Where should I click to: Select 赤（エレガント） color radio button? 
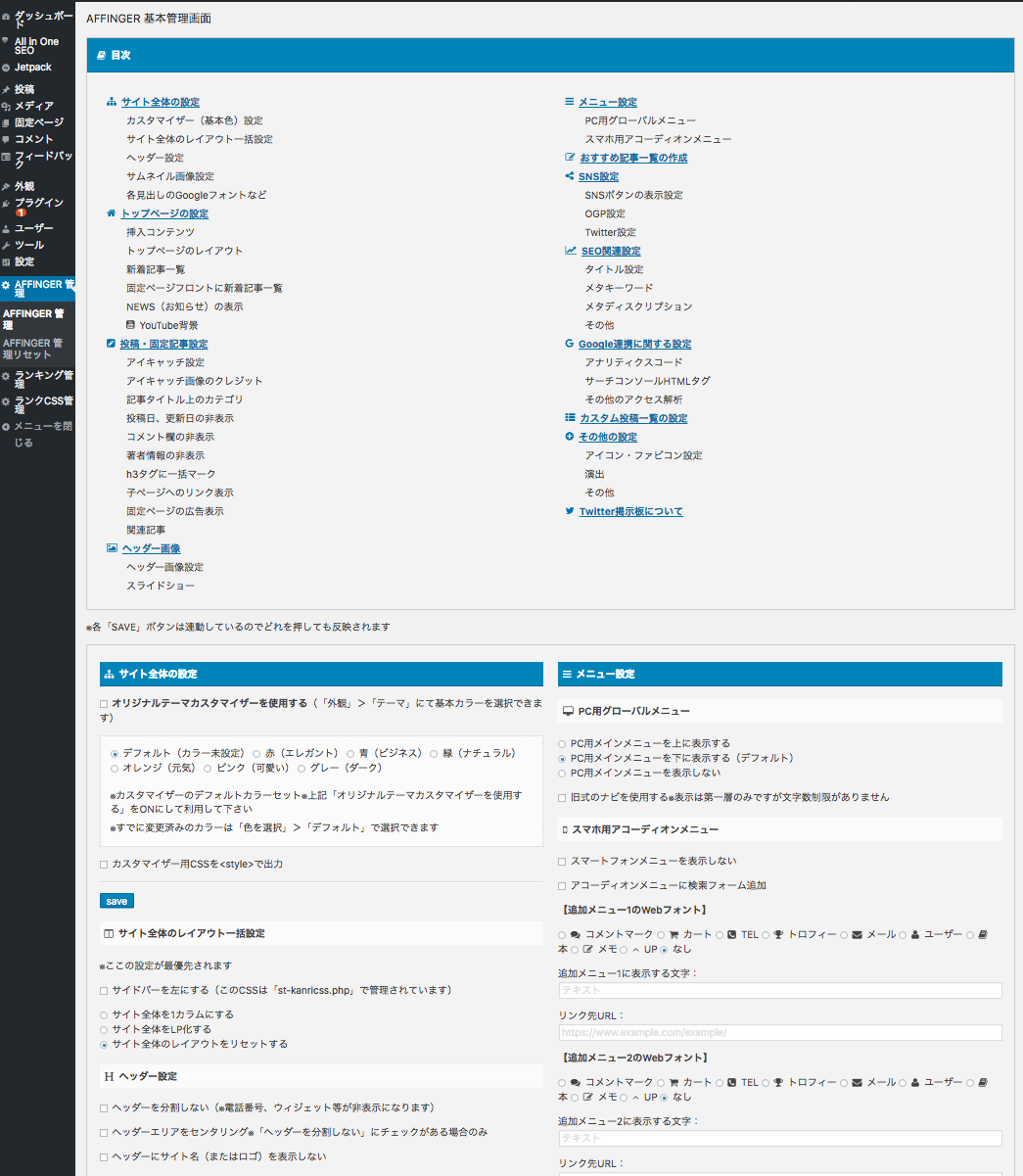256,754
